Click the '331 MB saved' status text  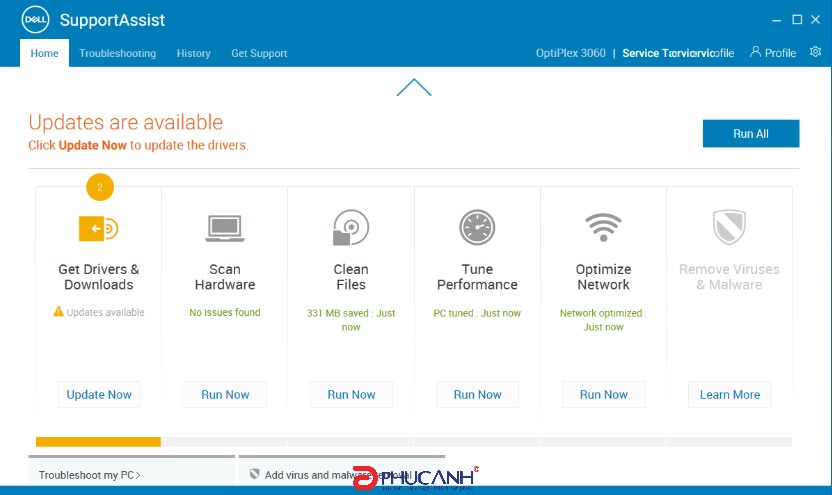351,320
